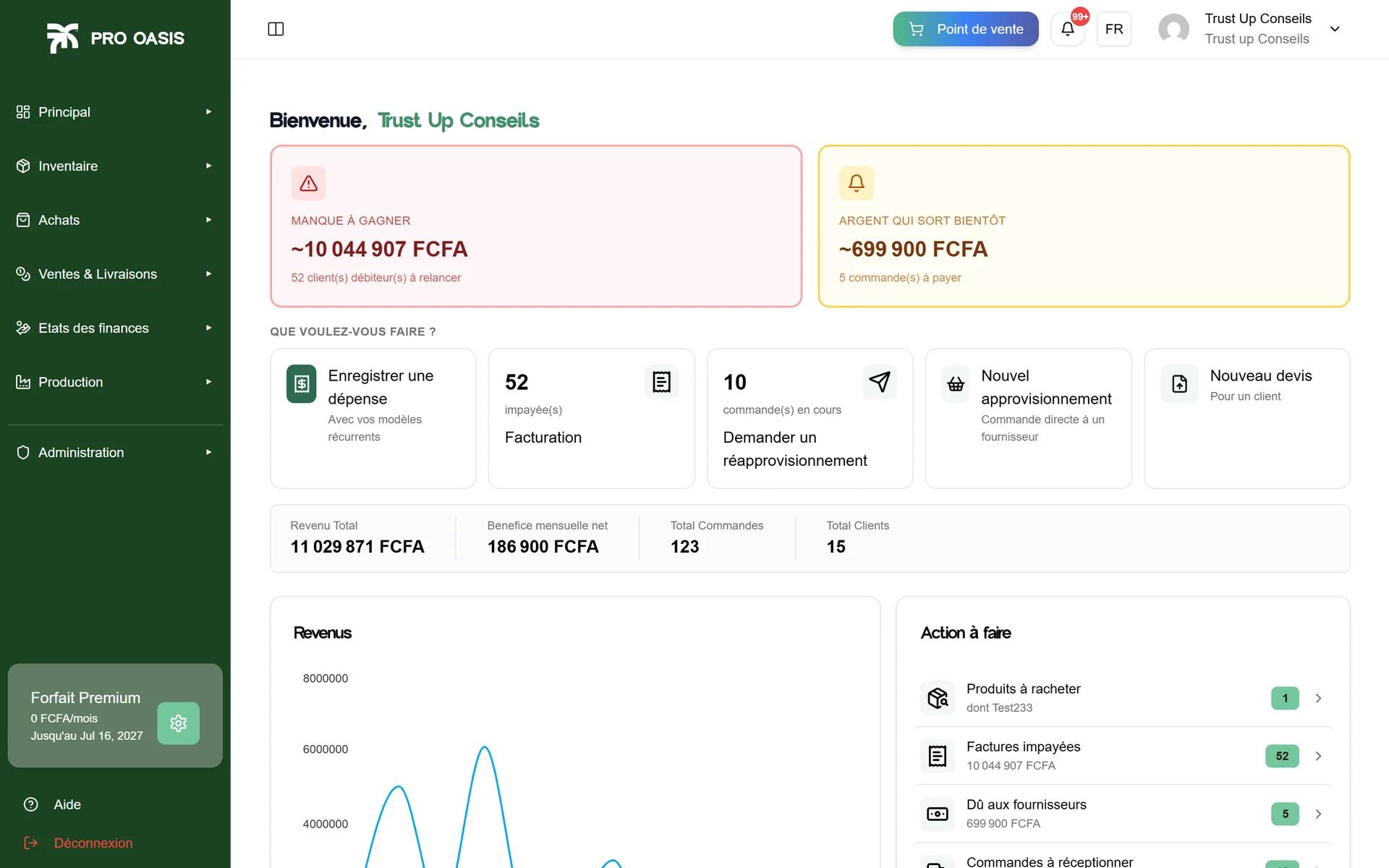Click Total Commandes value 123
The image size is (1389, 868).
point(684,546)
